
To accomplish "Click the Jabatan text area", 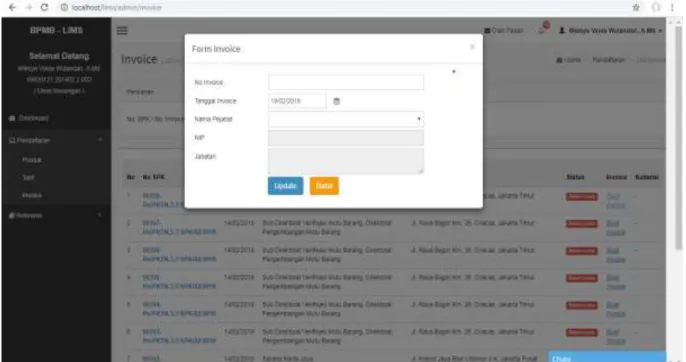I will 346,161.
